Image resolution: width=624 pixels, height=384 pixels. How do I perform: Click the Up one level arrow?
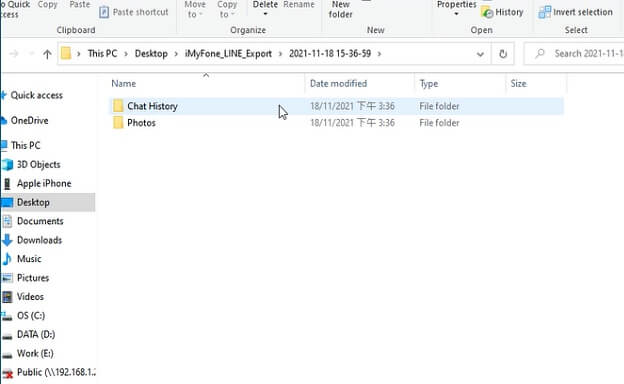(x=47, y=54)
